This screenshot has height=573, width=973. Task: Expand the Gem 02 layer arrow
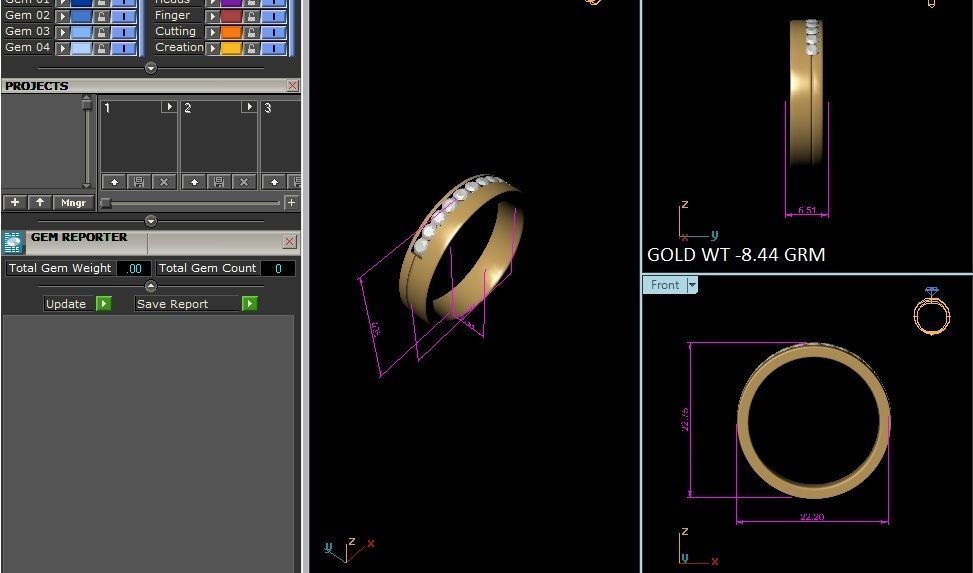click(62, 16)
